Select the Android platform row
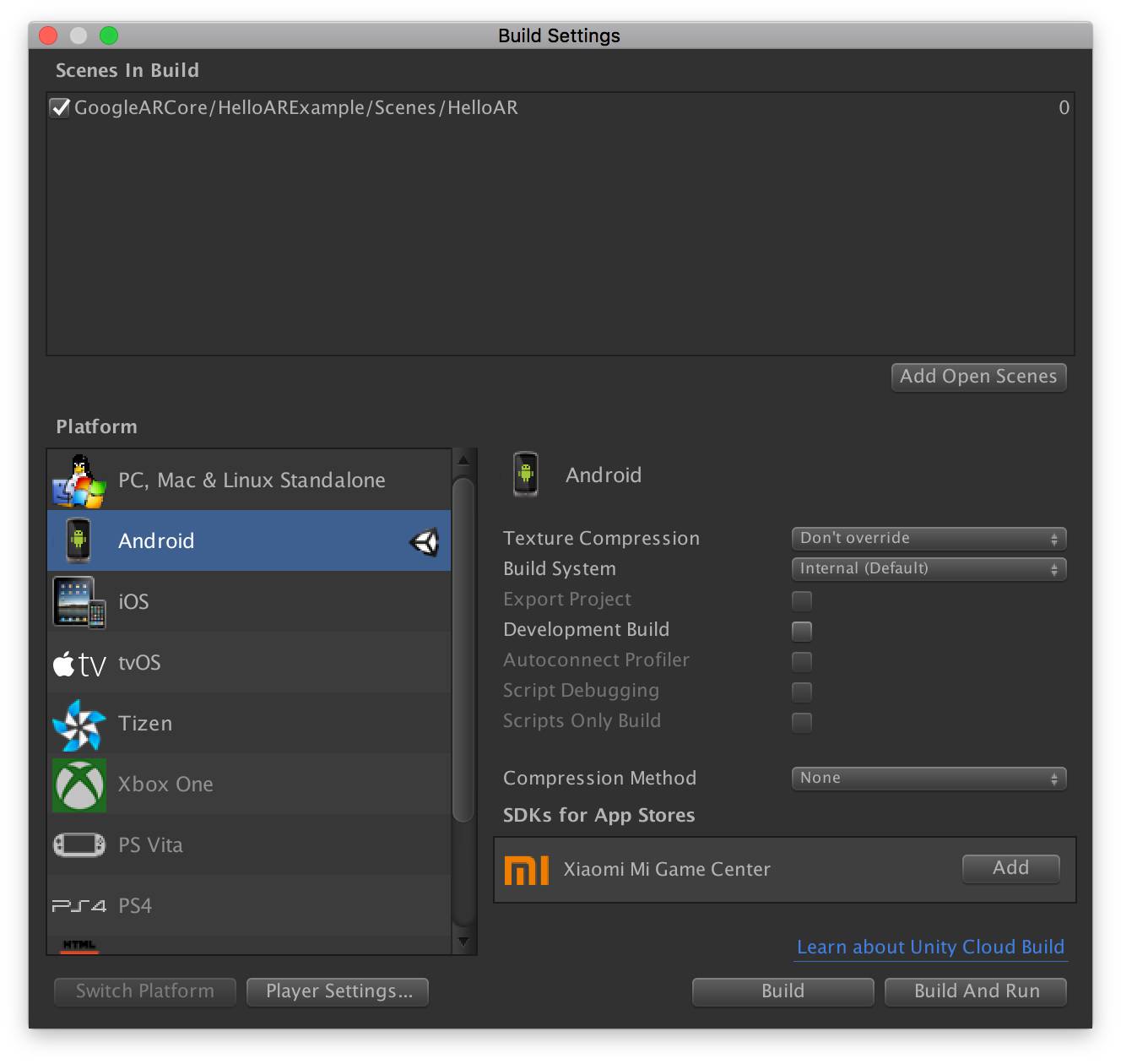 pyautogui.click(x=249, y=540)
